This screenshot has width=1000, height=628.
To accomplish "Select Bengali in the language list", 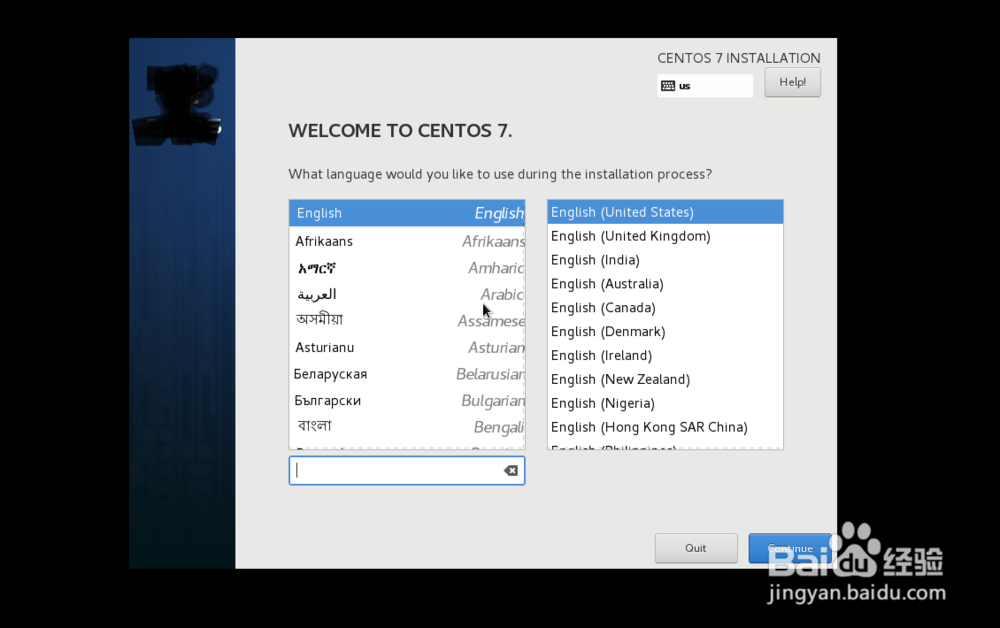I will pos(407,427).
